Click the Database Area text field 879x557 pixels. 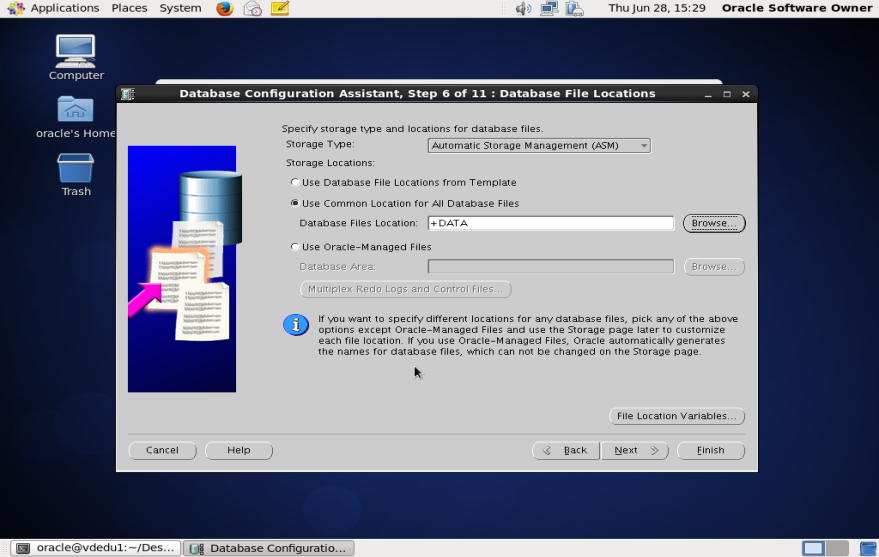tap(550, 267)
